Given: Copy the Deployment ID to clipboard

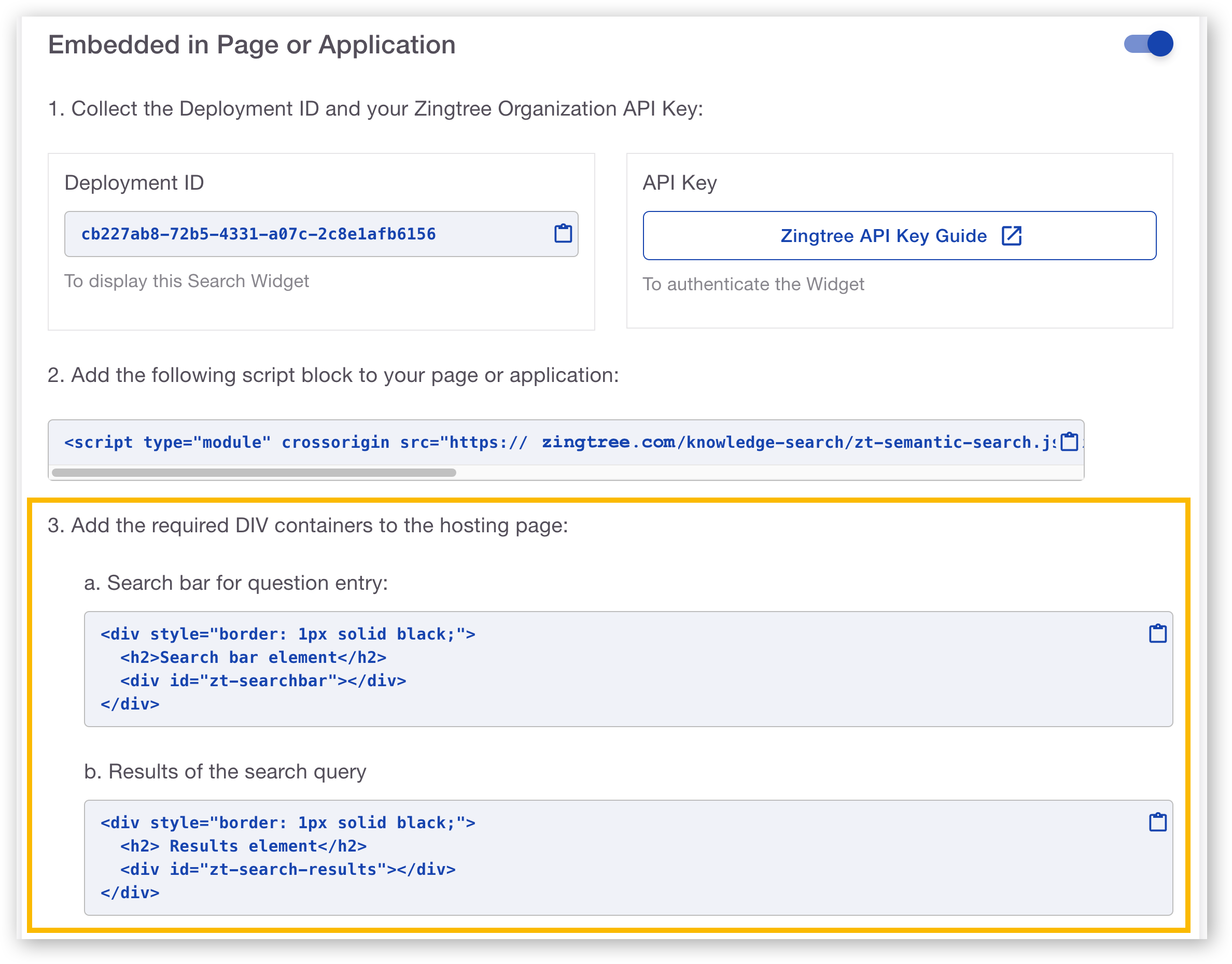Looking at the screenshot, I should (563, 233).
